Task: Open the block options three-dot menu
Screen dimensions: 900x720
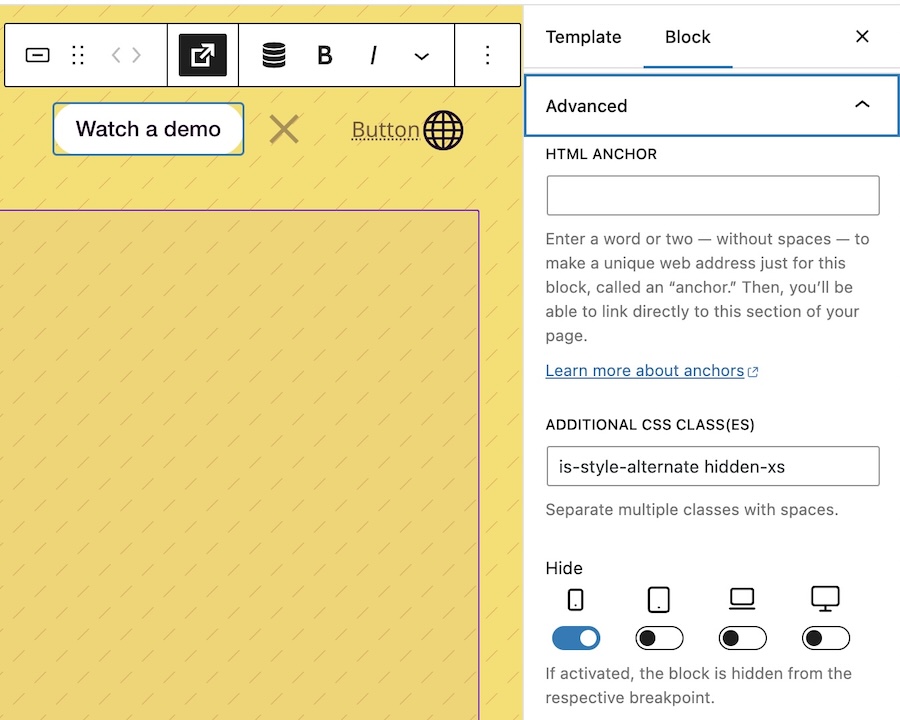Action: coord(487,55)
